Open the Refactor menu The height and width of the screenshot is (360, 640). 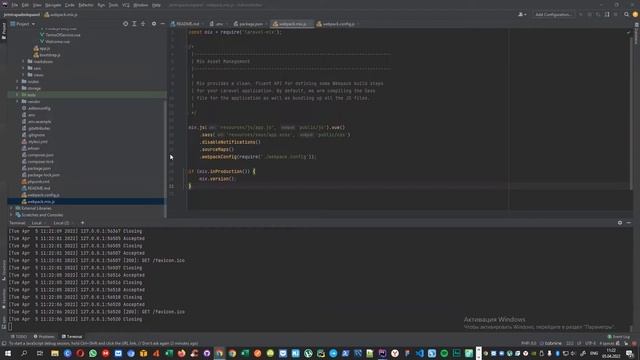coord(86,5)
